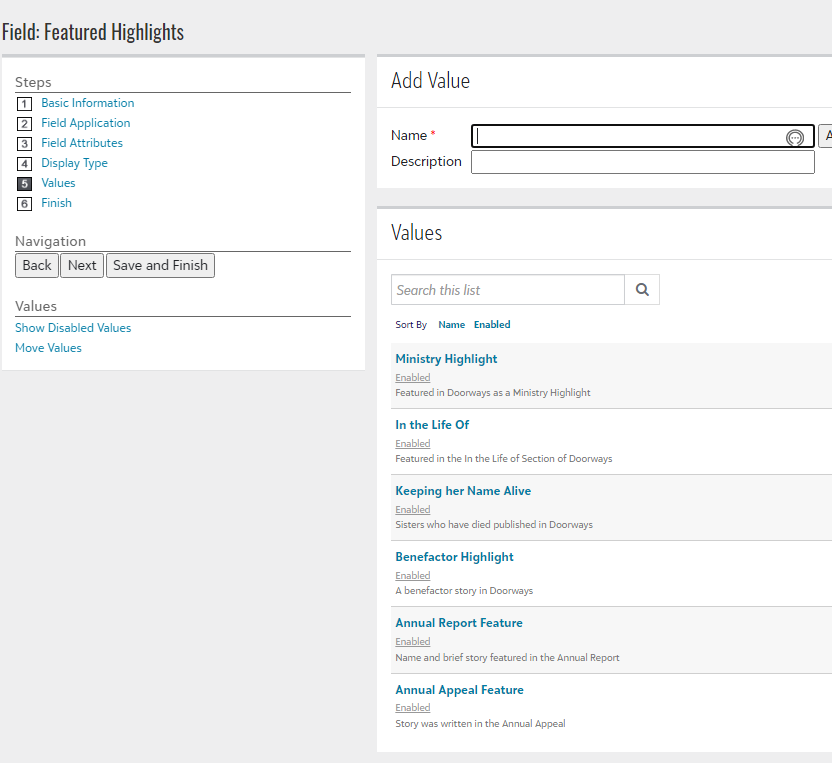Open the Move Values link
Image resolution: width=832 pixels, height=763 pixels.
point(48,348)
